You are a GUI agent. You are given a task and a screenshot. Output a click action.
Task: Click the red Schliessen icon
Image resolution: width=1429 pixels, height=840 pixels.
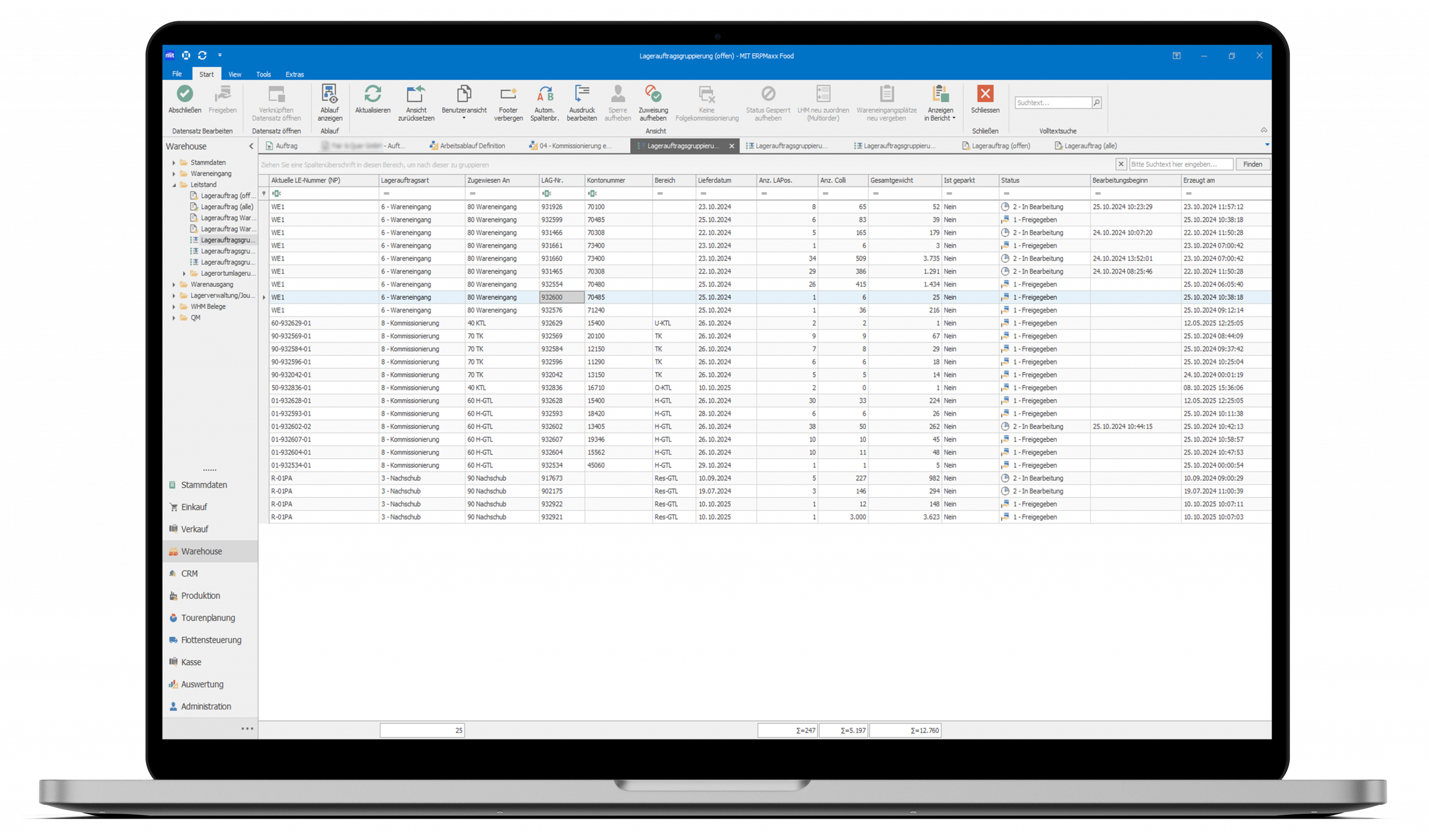(985, 94)
